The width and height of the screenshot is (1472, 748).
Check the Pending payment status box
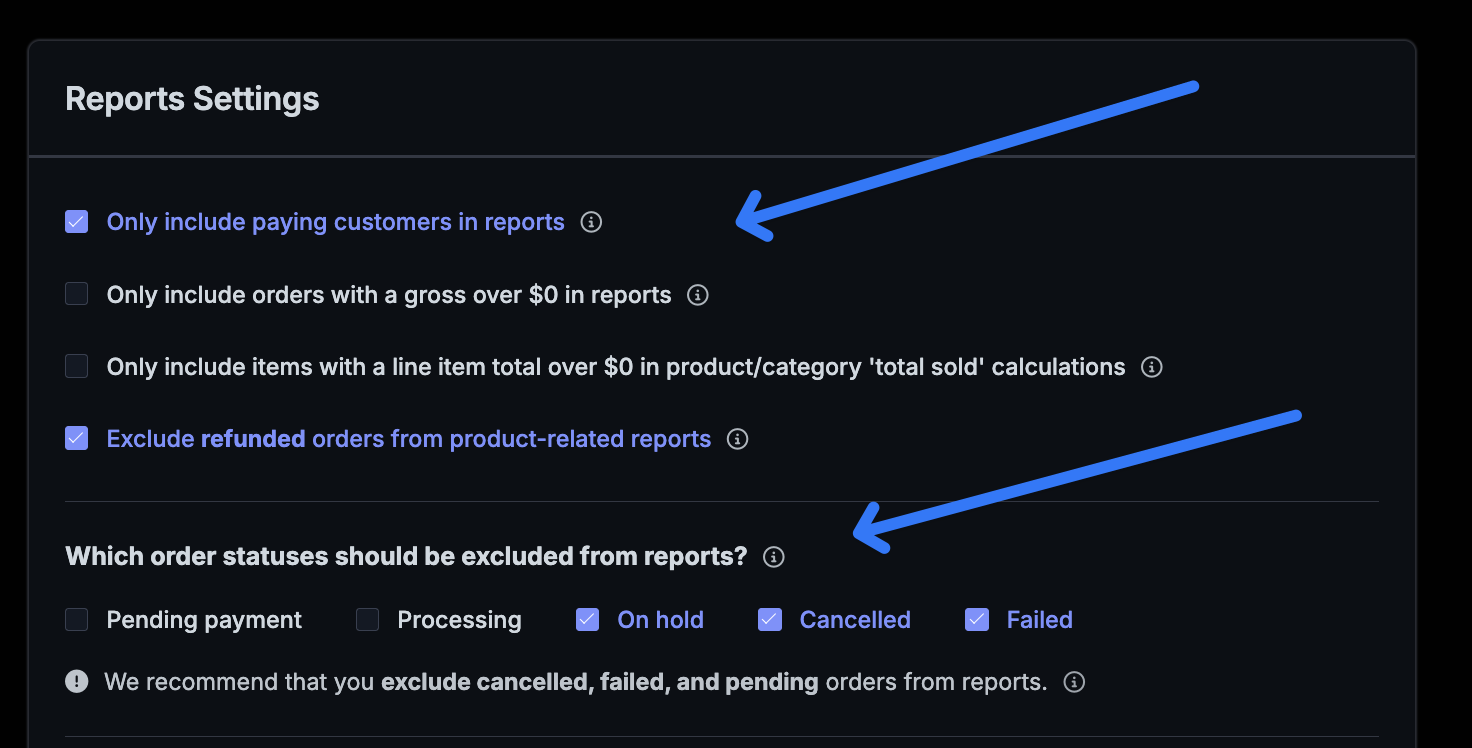click(77, 620)
